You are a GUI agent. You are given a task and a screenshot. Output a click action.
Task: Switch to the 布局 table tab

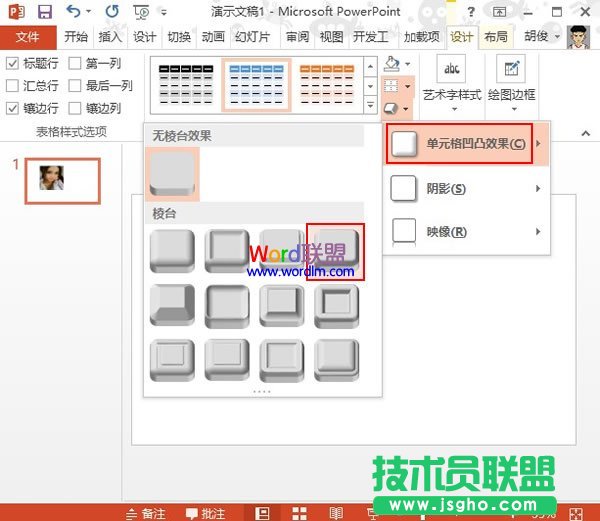click(x=496, y=37)
